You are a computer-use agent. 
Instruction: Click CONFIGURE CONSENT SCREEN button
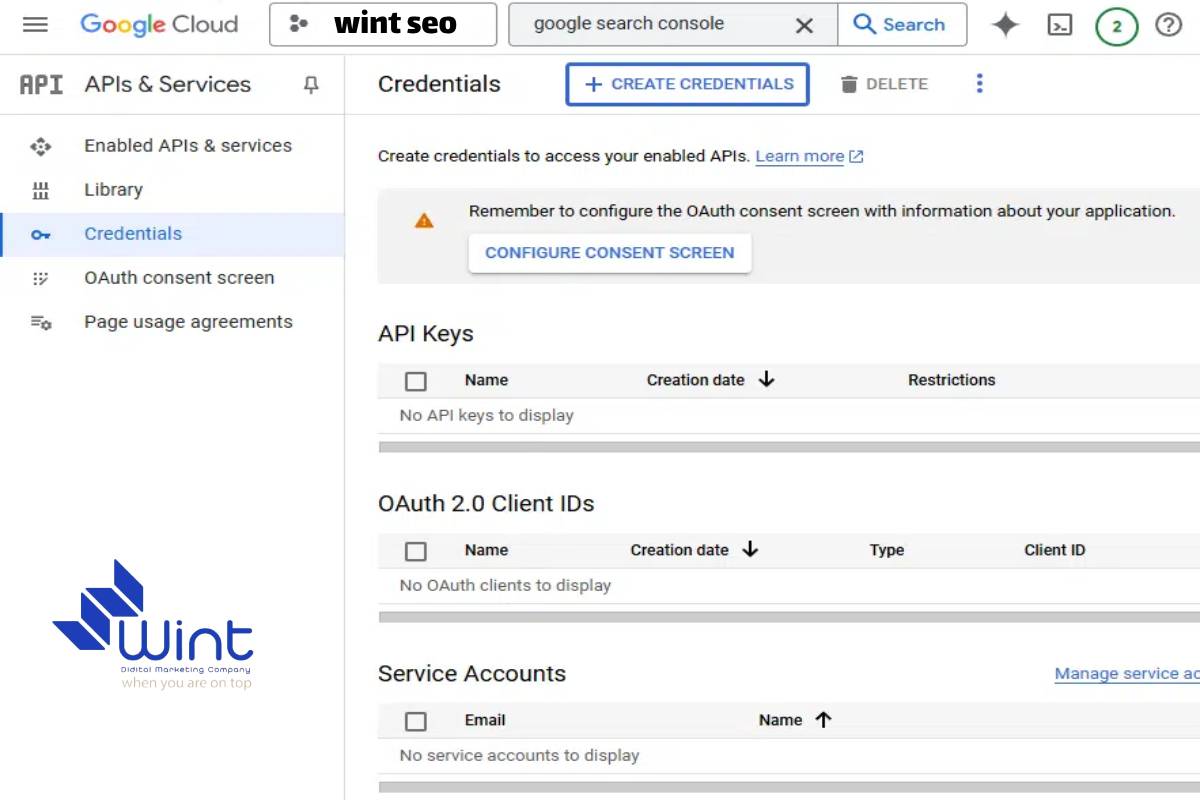(x=610, y=253)
